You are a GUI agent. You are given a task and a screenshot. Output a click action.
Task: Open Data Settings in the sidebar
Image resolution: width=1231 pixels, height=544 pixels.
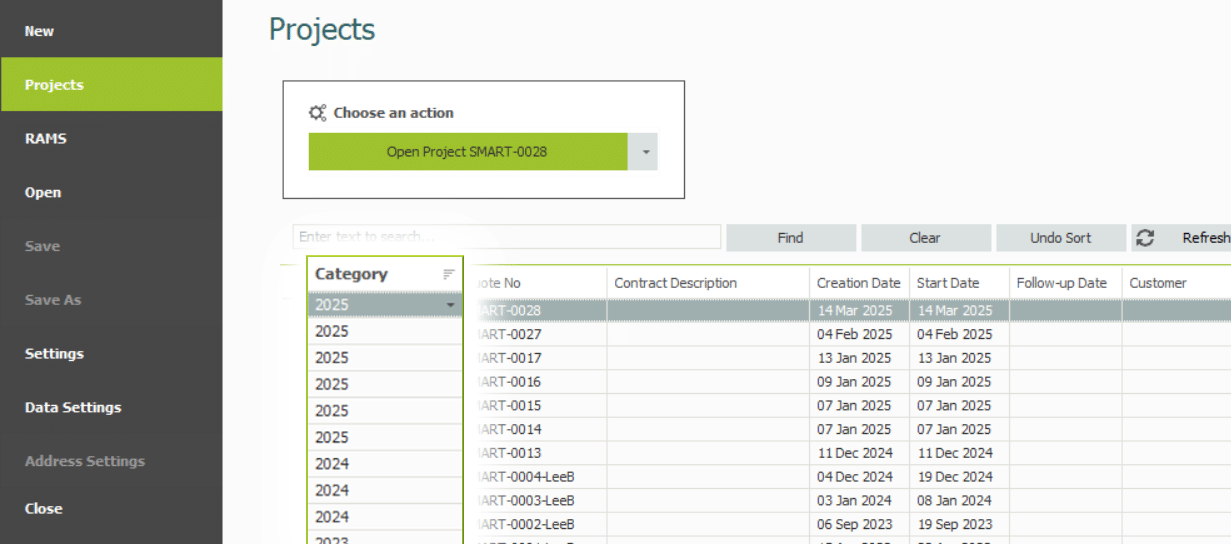(73, 408)
